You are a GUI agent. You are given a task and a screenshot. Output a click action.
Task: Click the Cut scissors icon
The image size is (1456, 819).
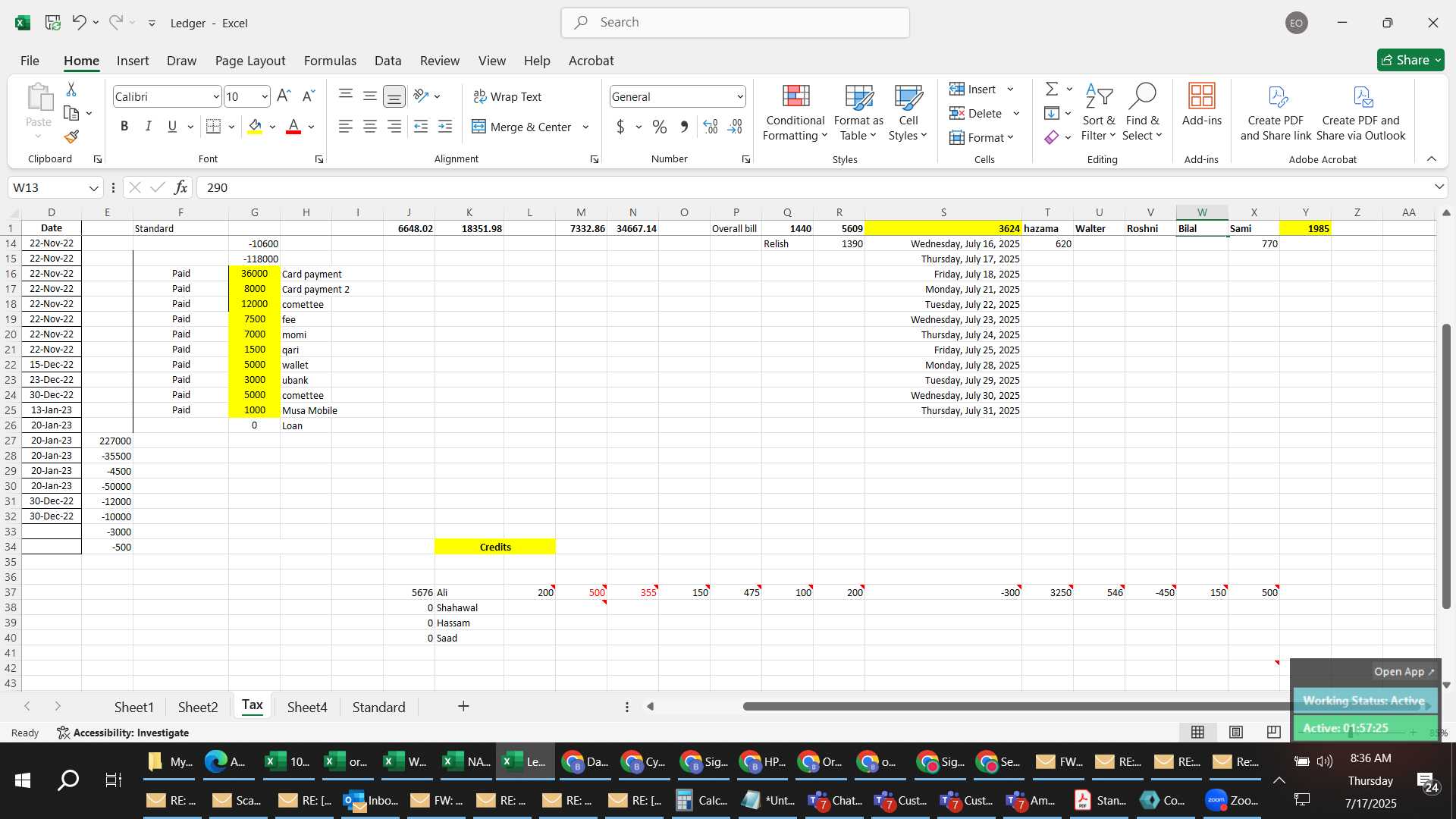(71, 89)
